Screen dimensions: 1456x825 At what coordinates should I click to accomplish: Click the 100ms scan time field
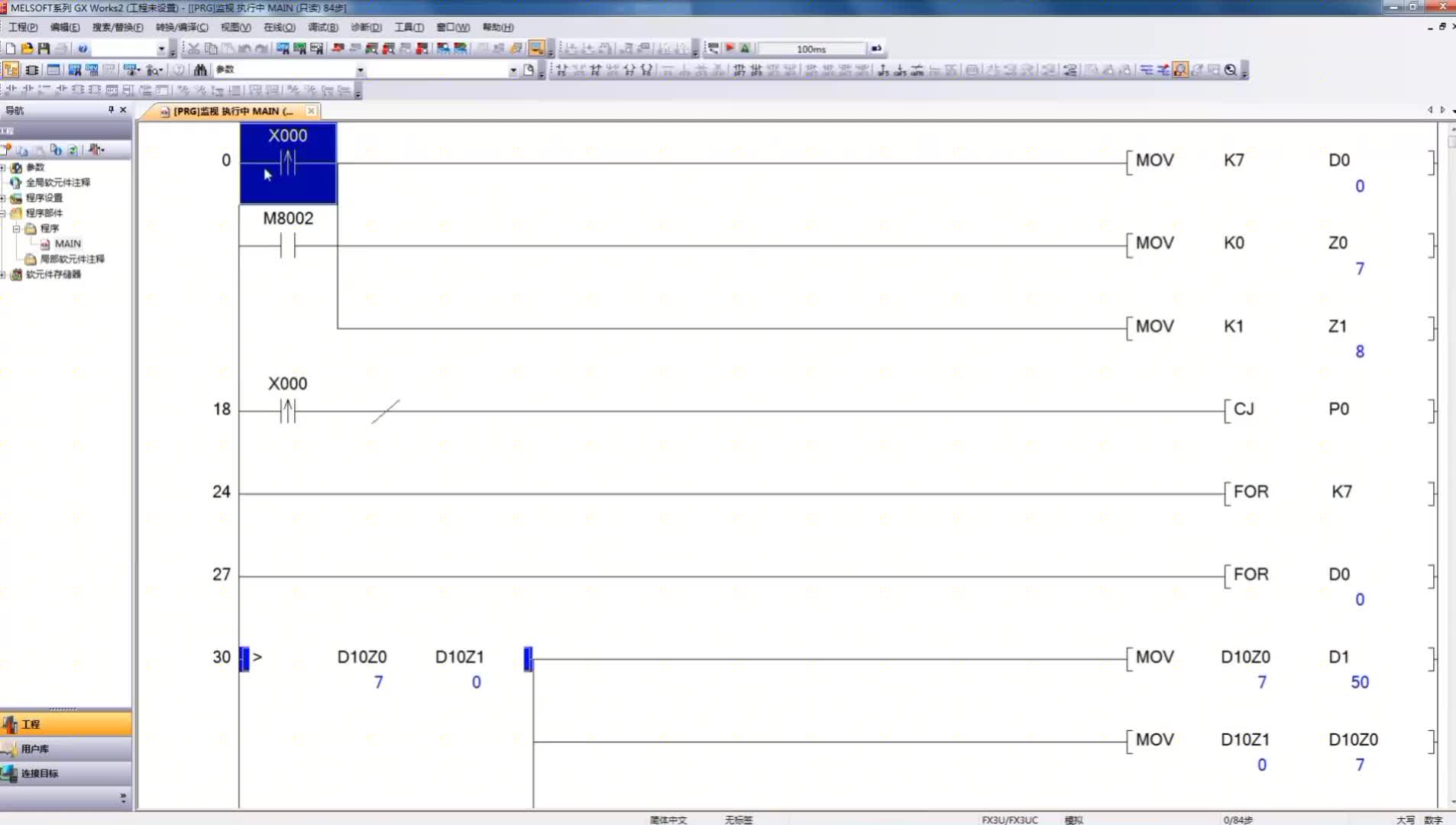pos(811,49)
